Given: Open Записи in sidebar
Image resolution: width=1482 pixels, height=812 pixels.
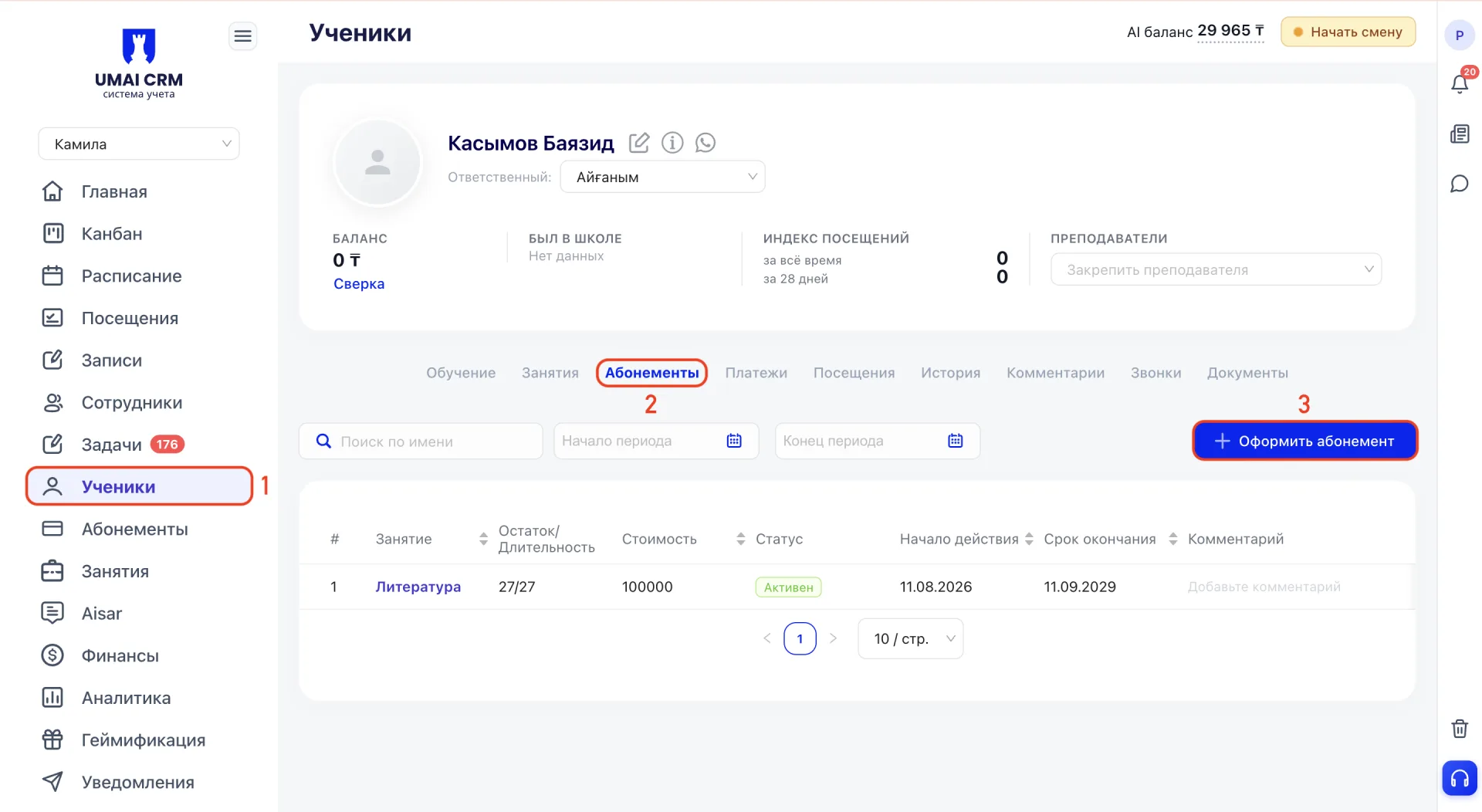Looking at the screenshot, I should click(139, 360).
